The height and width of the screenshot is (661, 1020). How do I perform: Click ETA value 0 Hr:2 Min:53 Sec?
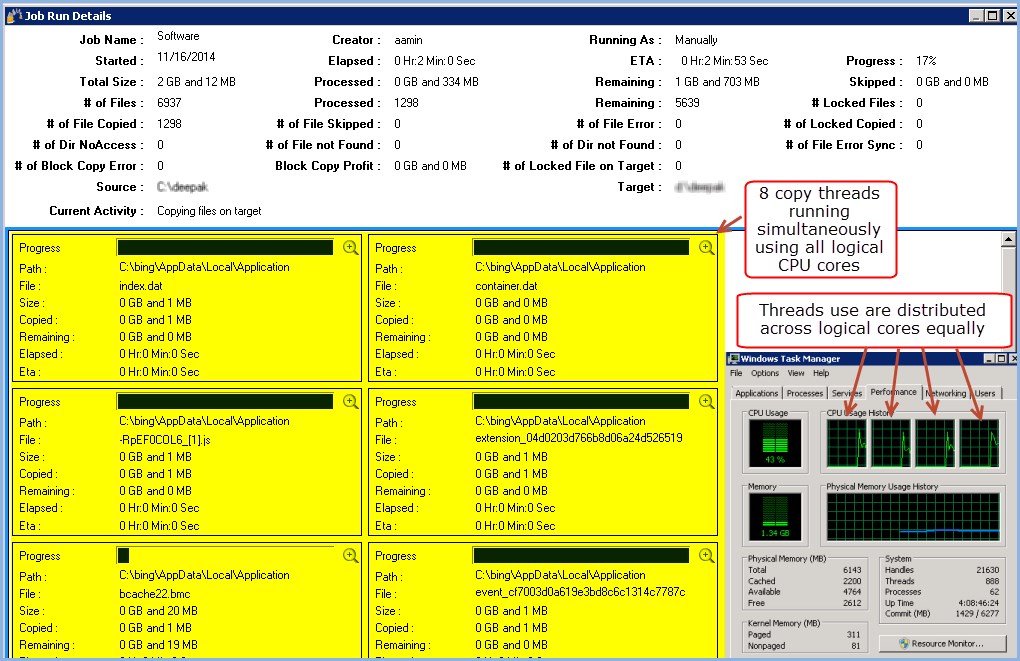725,61
